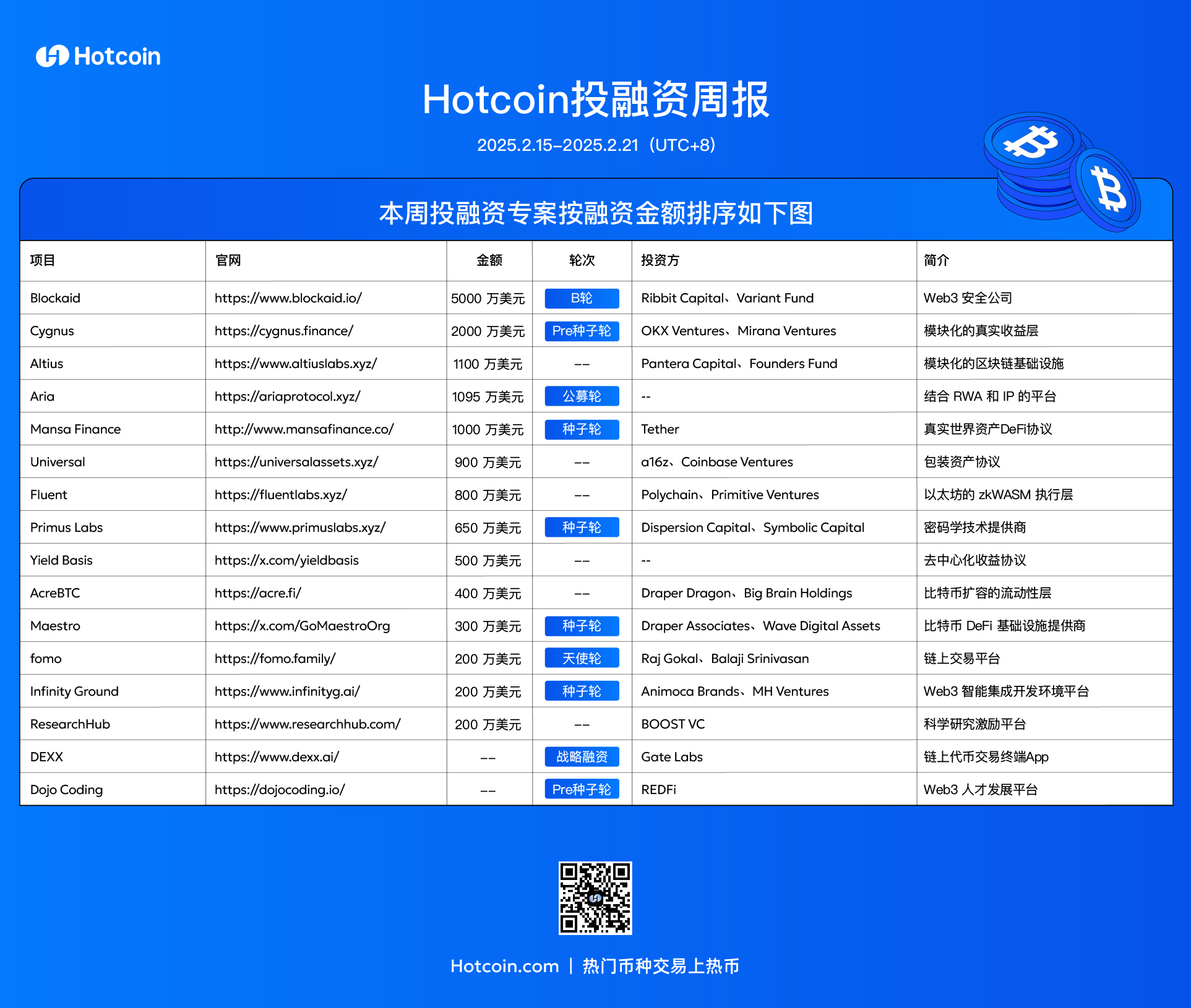This screenshot has height=1008, width=1191.
Task: Click the 650 万美元 amount cell
Action: [488, 528]
